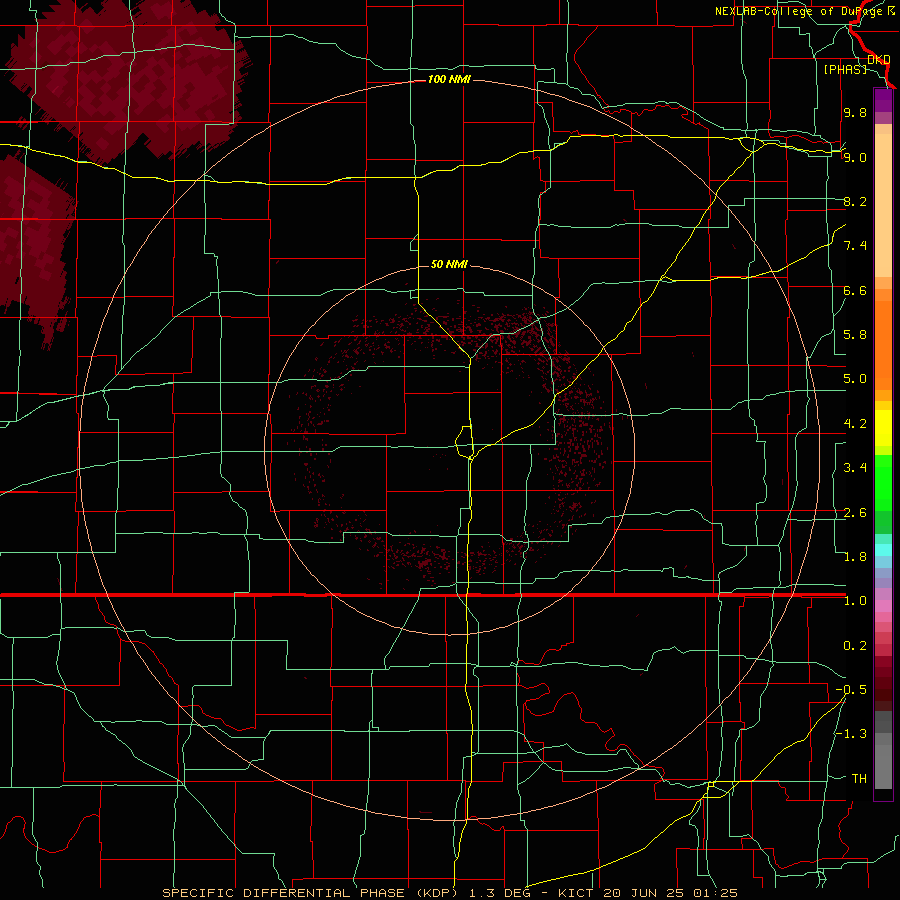This screenshot has width=900, height=900.
Task: Click the 1.8 legend value
Action: pos(855,557)
